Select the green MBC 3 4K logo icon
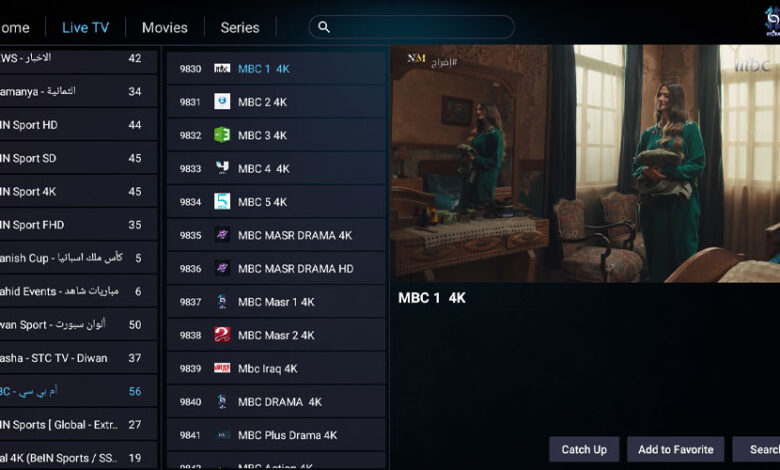The height and width of the screenshot is (470, 780). coord(222,135)
